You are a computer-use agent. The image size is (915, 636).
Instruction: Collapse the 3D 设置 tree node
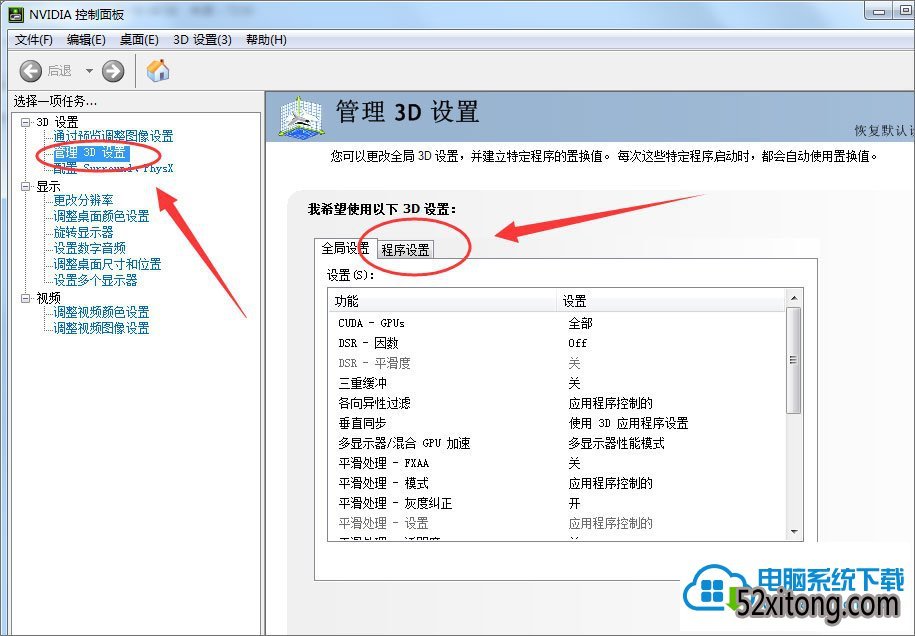(26, 122)
